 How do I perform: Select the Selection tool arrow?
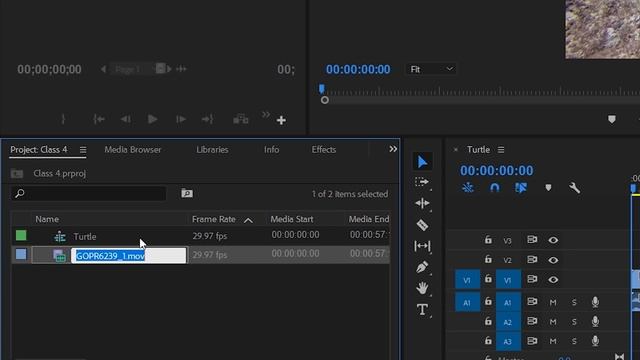[422, 162]
